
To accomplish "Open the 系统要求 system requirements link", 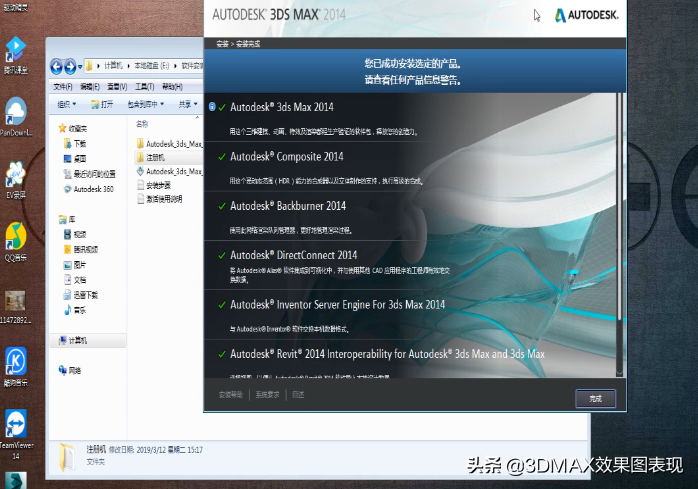I will click(268, 395).
